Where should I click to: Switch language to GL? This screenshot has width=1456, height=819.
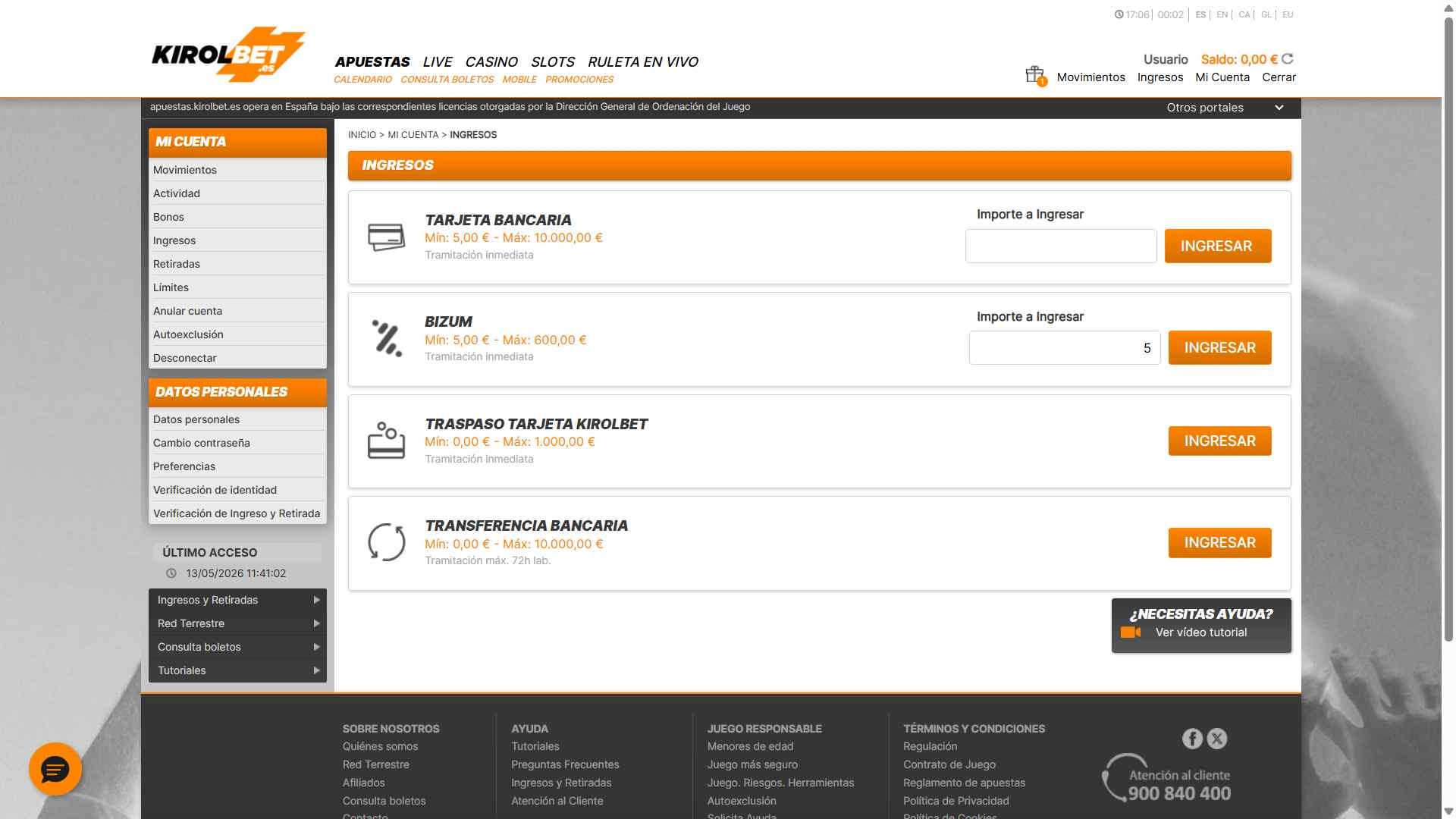pyautogui.click(x=1266, y=14)
